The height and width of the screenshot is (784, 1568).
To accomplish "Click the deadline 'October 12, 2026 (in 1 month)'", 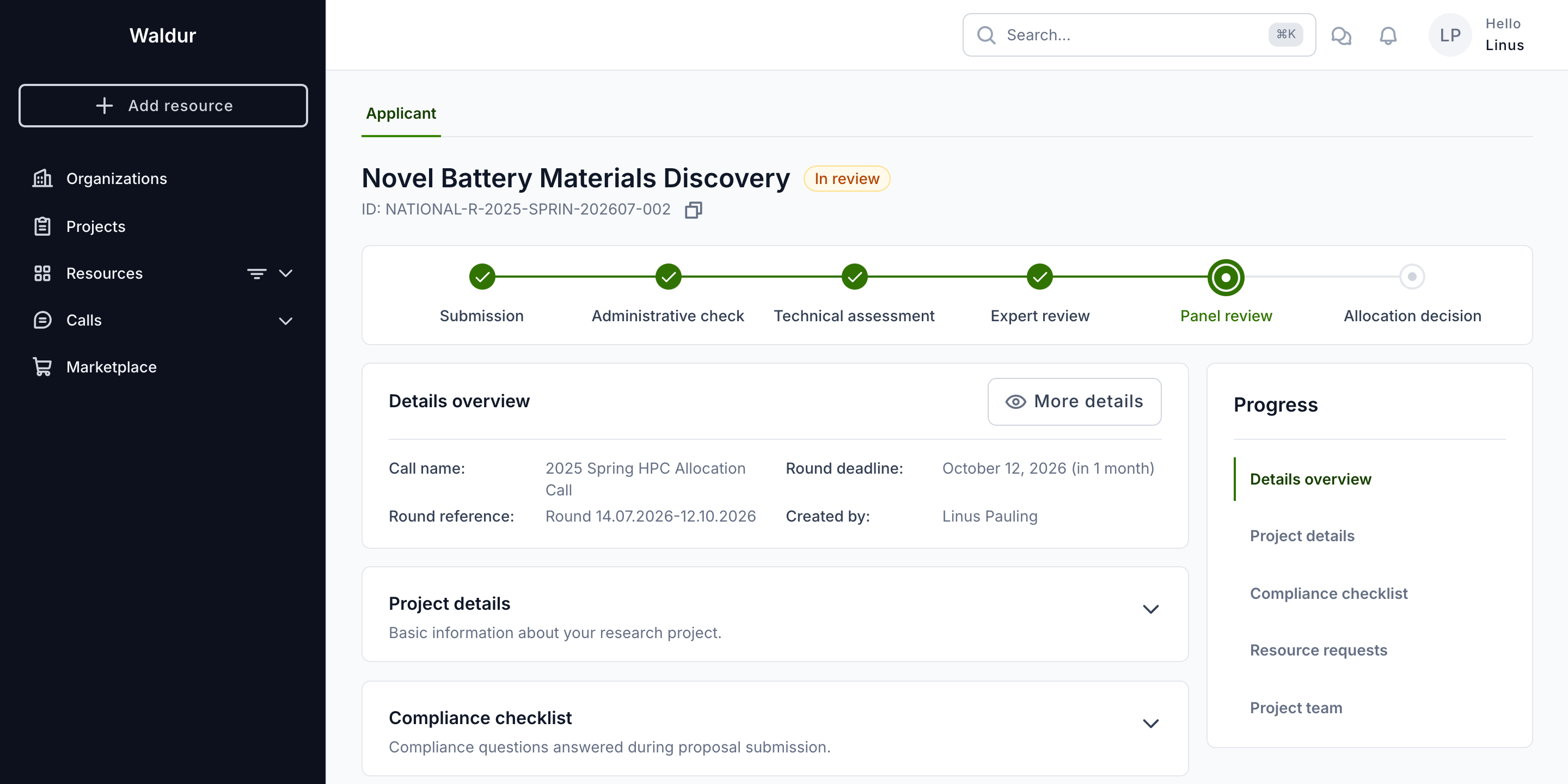I will click(1048, 468).
